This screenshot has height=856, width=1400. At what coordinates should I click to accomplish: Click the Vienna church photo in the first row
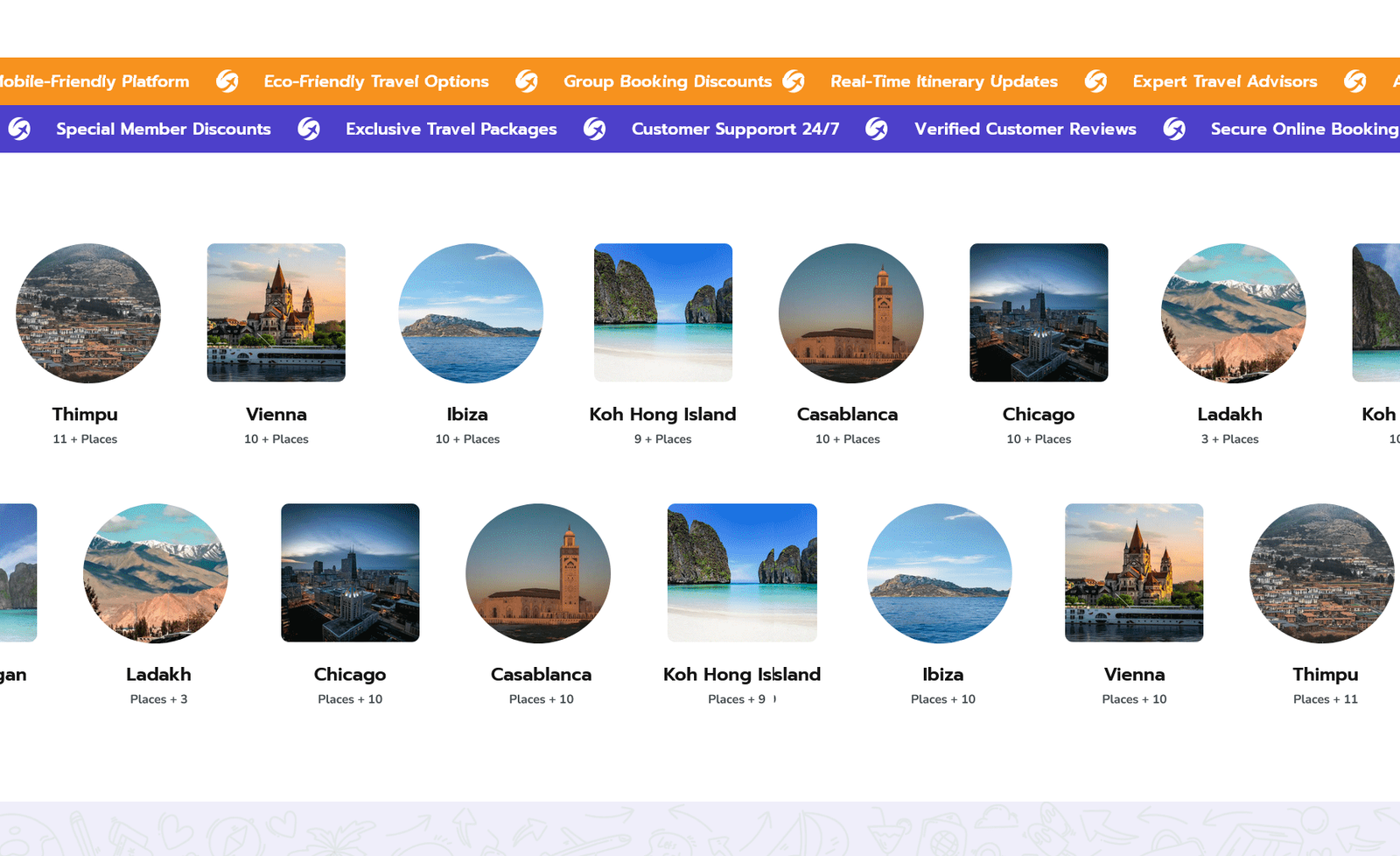tap(276, 312)
